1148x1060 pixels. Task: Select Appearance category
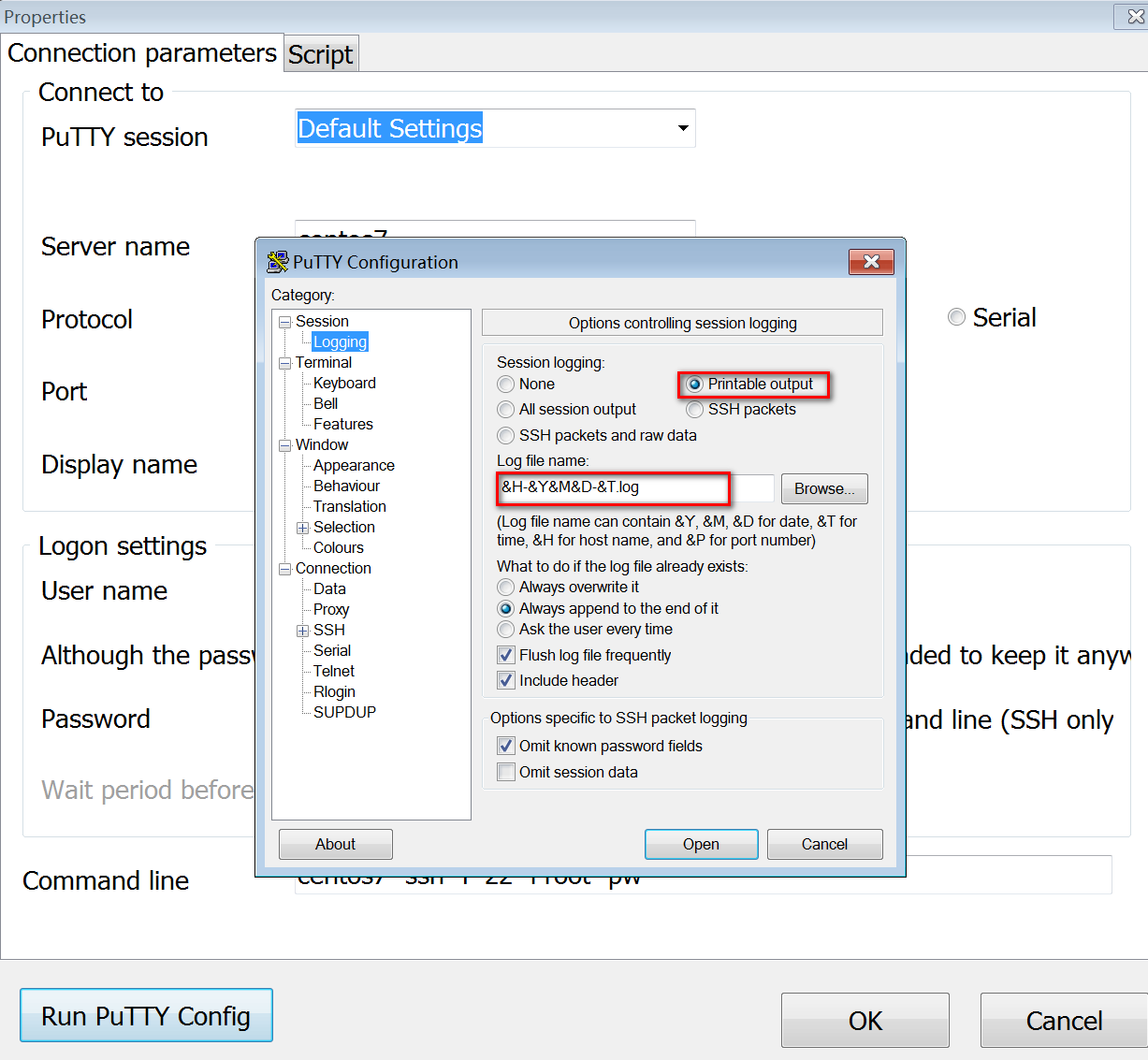point(354,466)
